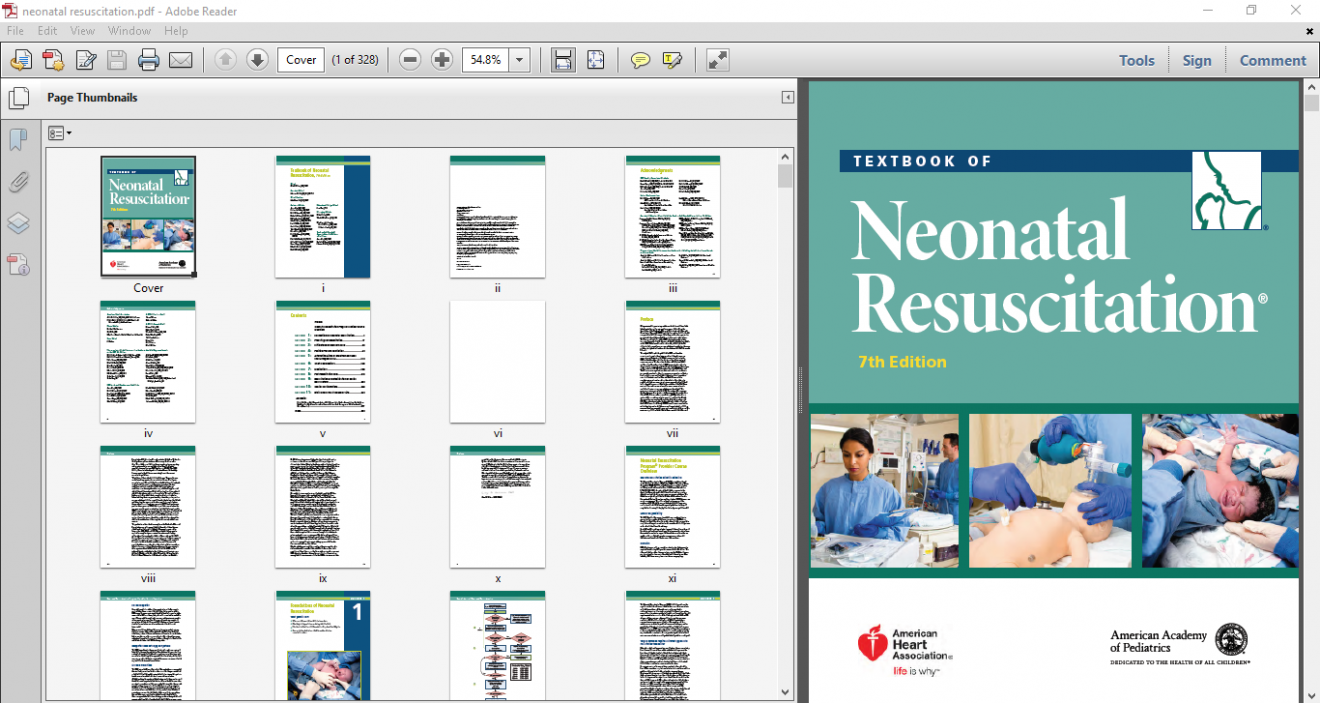Open the thumbnail options menu

[59, 132]
